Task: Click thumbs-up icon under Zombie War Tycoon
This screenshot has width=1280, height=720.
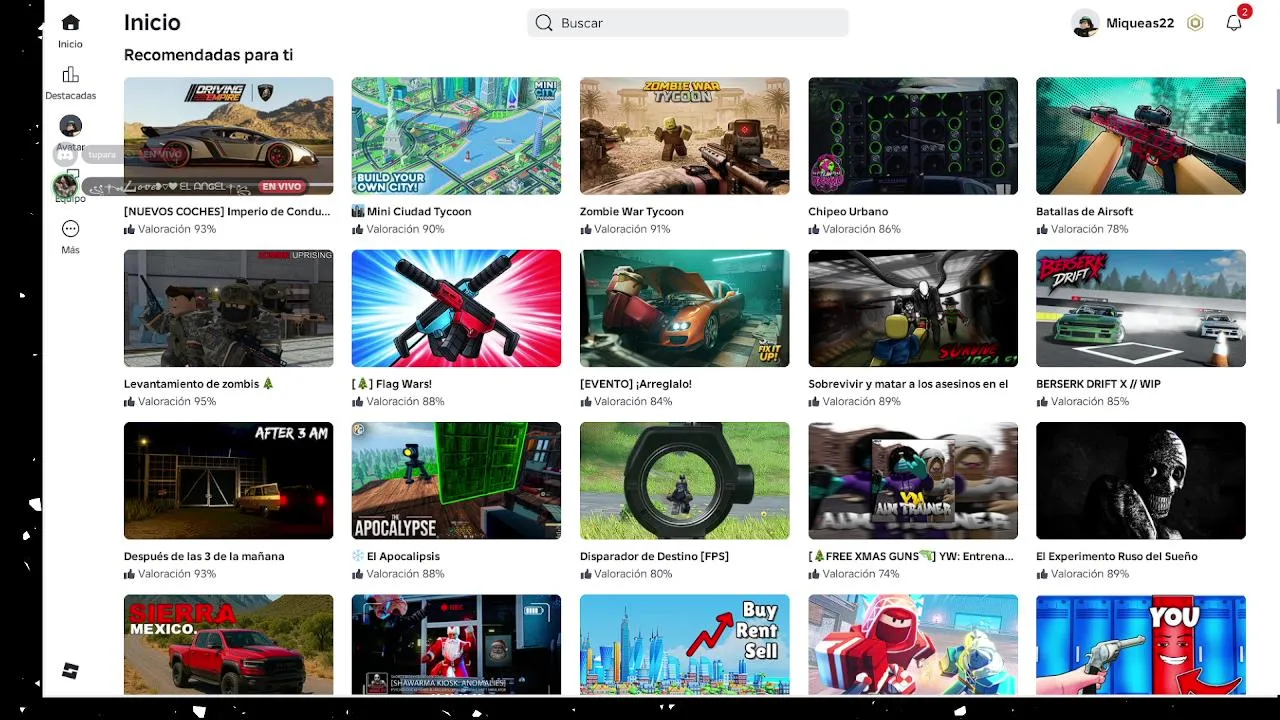Action: click(x=585, y=229)
